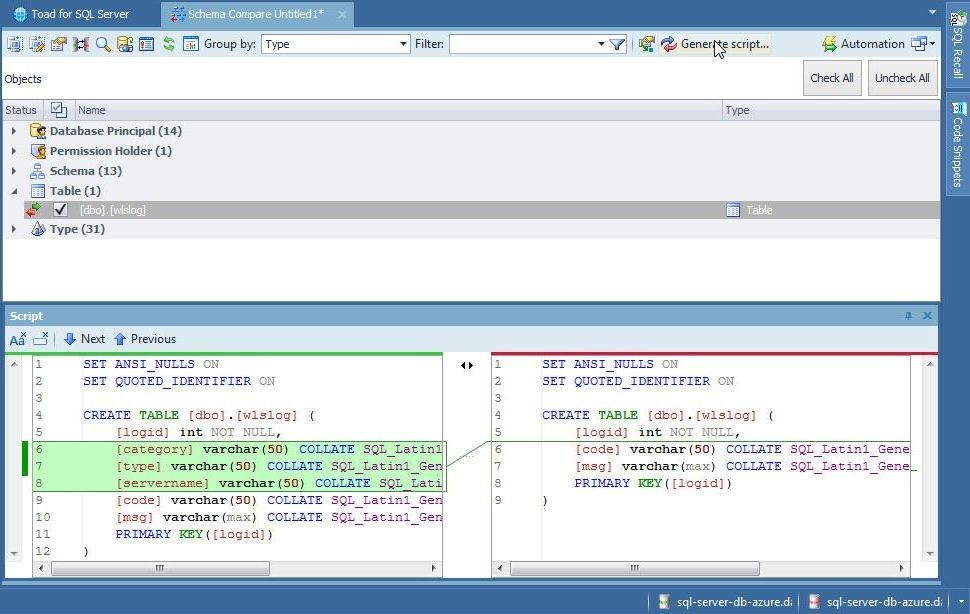Click the Filter text input field
The height and width of the screenshot is (614, 970).
[x=522, y=44]
